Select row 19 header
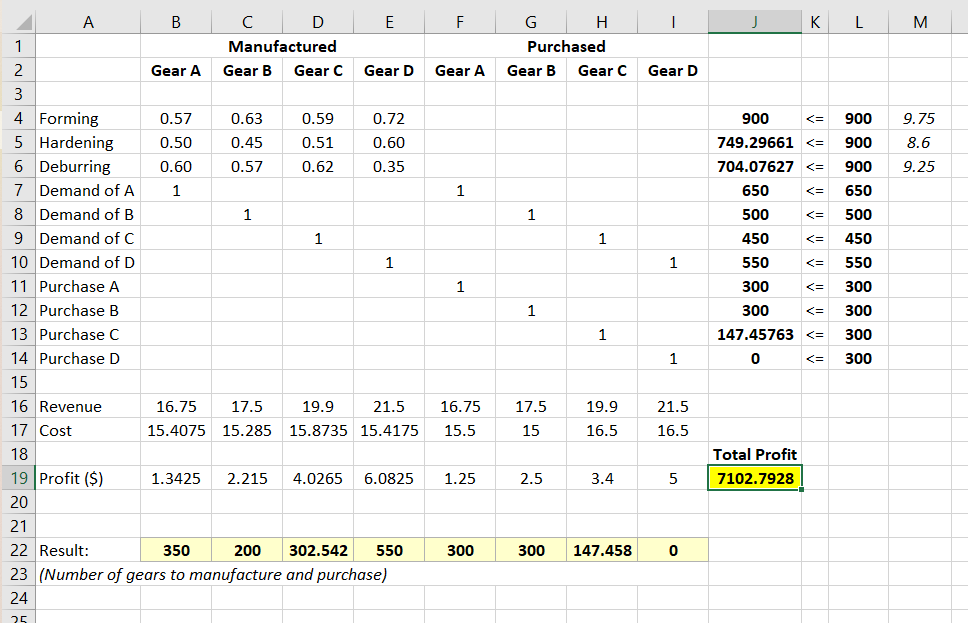The height and width of the screenshot is (623, 968). click(x=17, y=478)
